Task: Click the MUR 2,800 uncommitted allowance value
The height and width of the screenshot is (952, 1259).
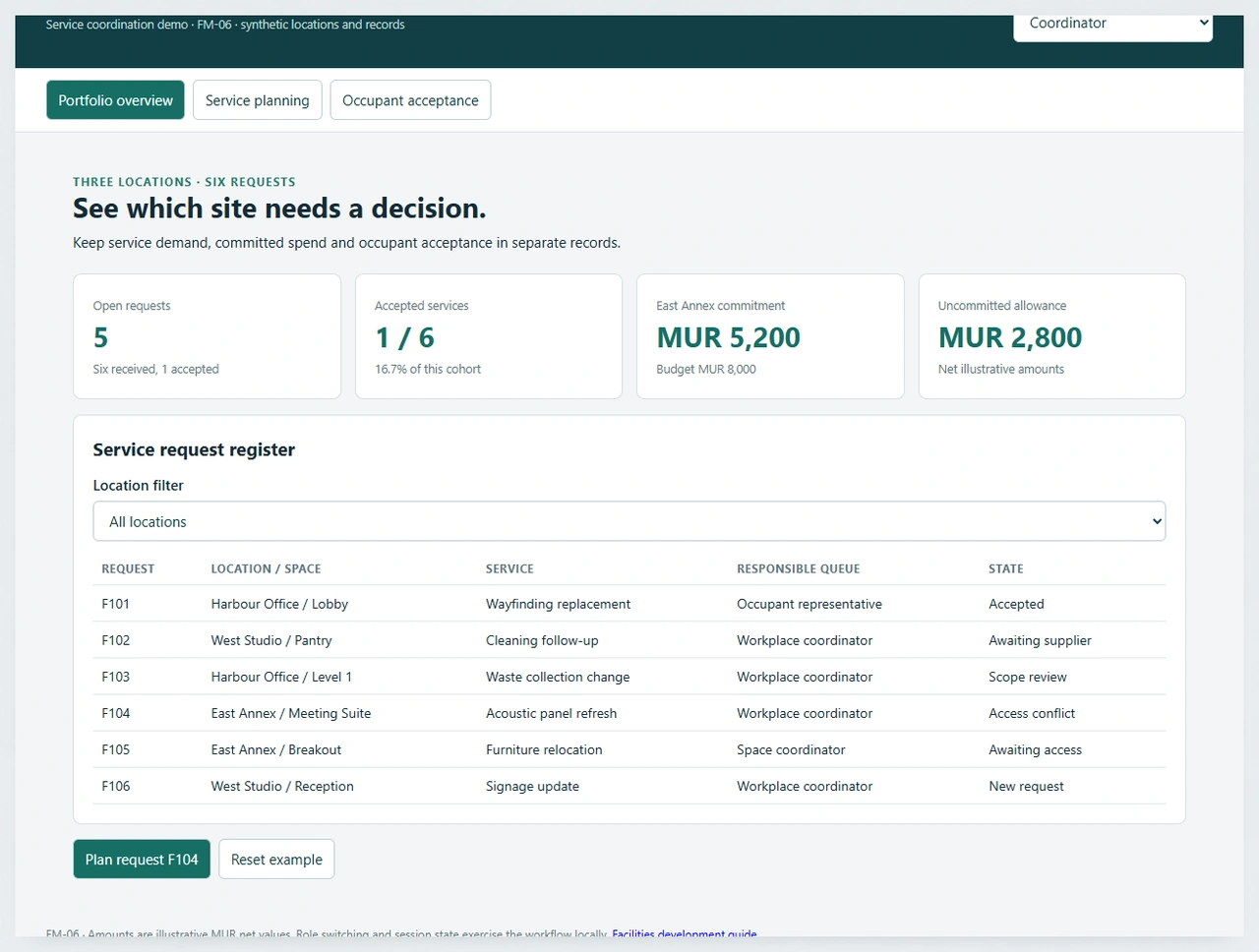Action: tap(1010, 337)
